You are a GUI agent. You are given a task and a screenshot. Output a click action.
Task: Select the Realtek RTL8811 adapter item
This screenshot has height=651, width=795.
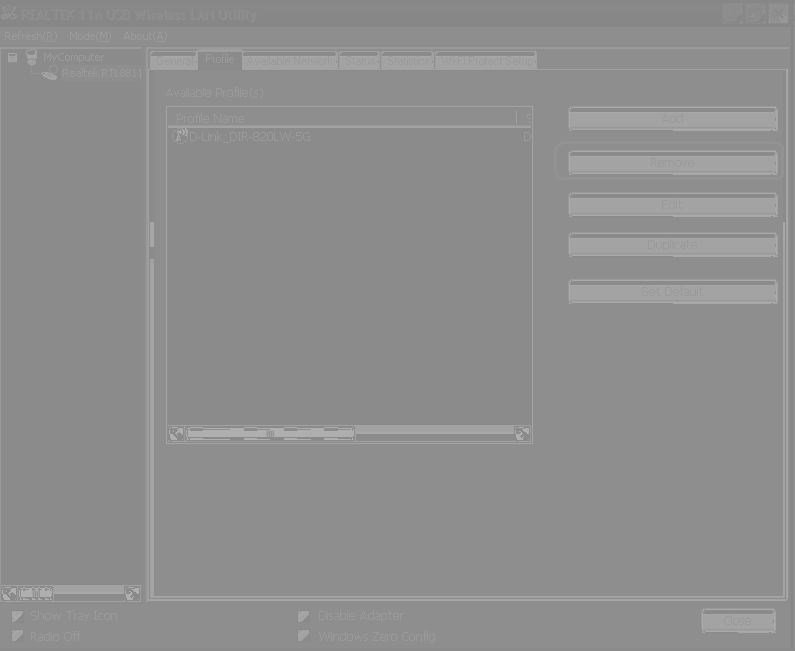pos(102,74)
